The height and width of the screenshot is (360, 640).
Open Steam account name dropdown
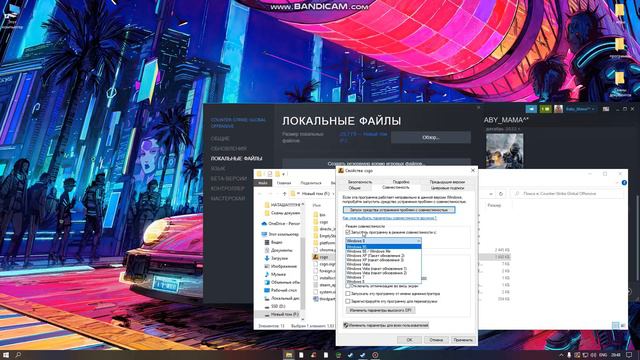[x=580, y=109]
